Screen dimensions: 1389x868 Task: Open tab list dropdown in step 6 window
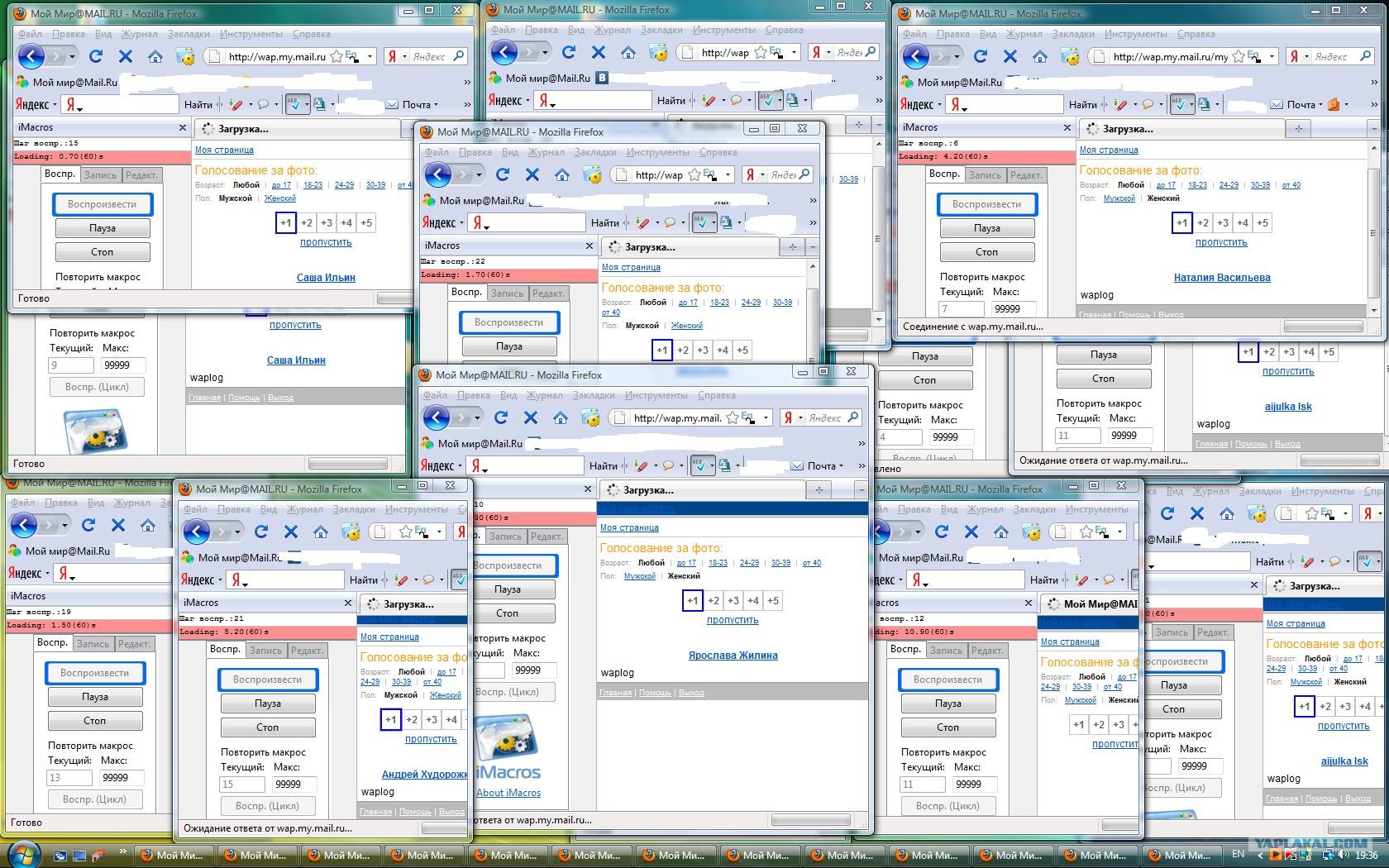(1373, 128)
